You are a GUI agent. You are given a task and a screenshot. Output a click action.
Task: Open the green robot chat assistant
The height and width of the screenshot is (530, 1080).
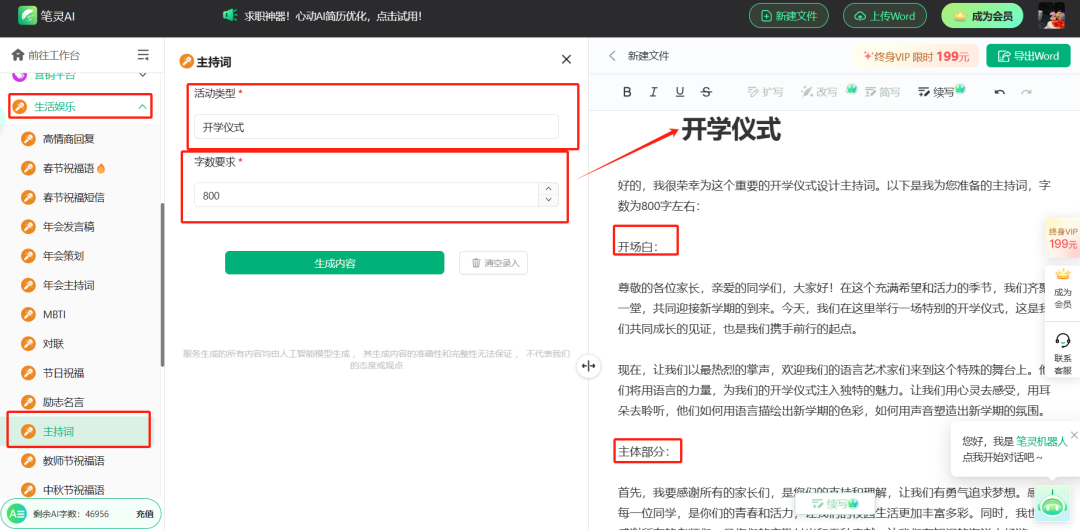1051,505
